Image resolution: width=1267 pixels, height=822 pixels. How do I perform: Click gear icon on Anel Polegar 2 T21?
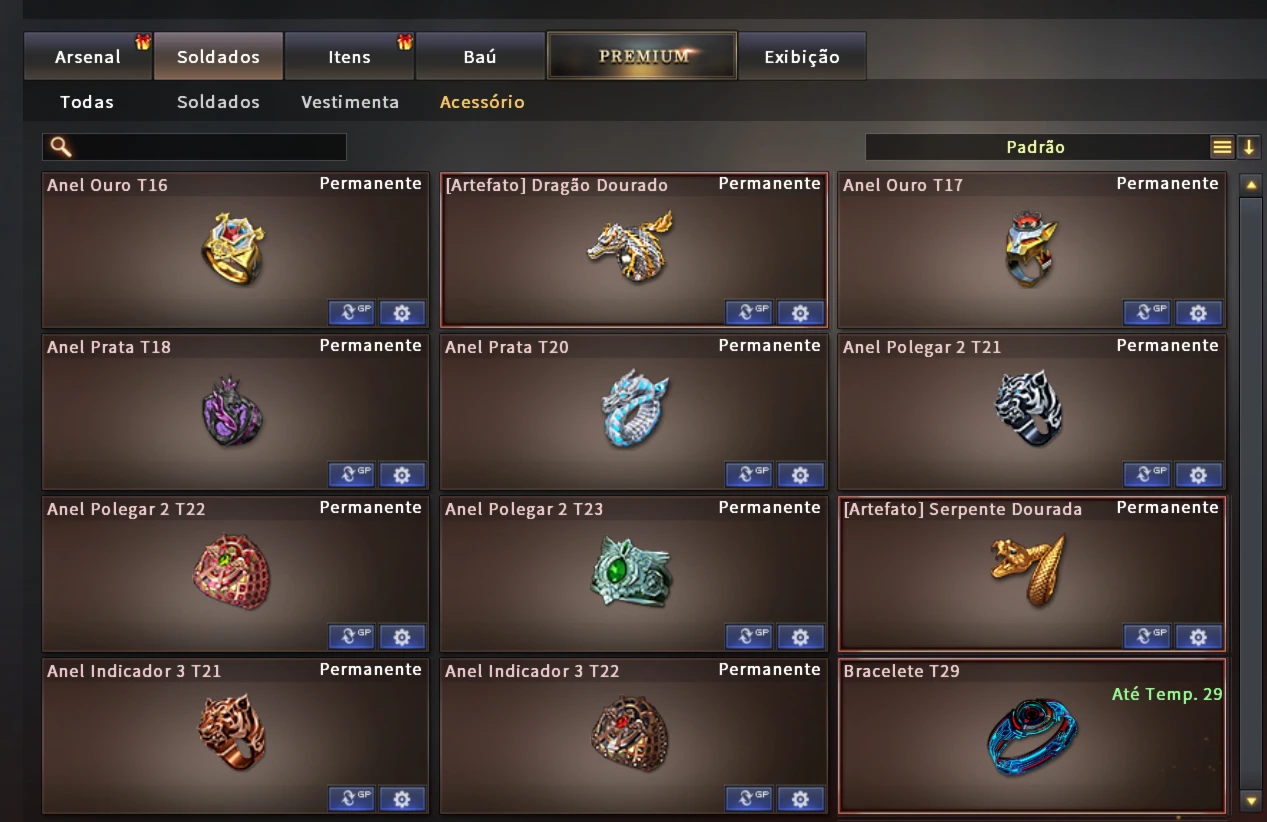click(1199, 474)
